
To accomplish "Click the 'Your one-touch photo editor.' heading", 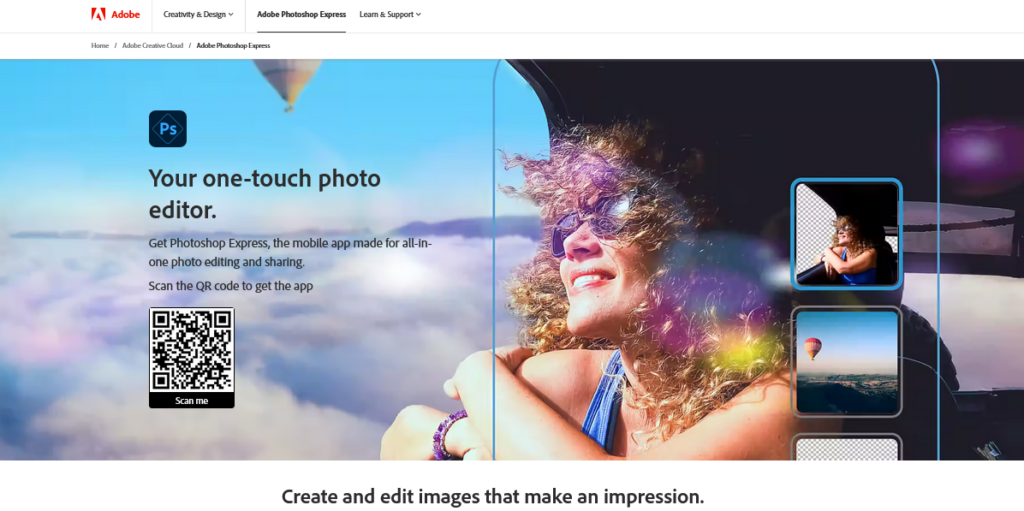I will (264, 194).
